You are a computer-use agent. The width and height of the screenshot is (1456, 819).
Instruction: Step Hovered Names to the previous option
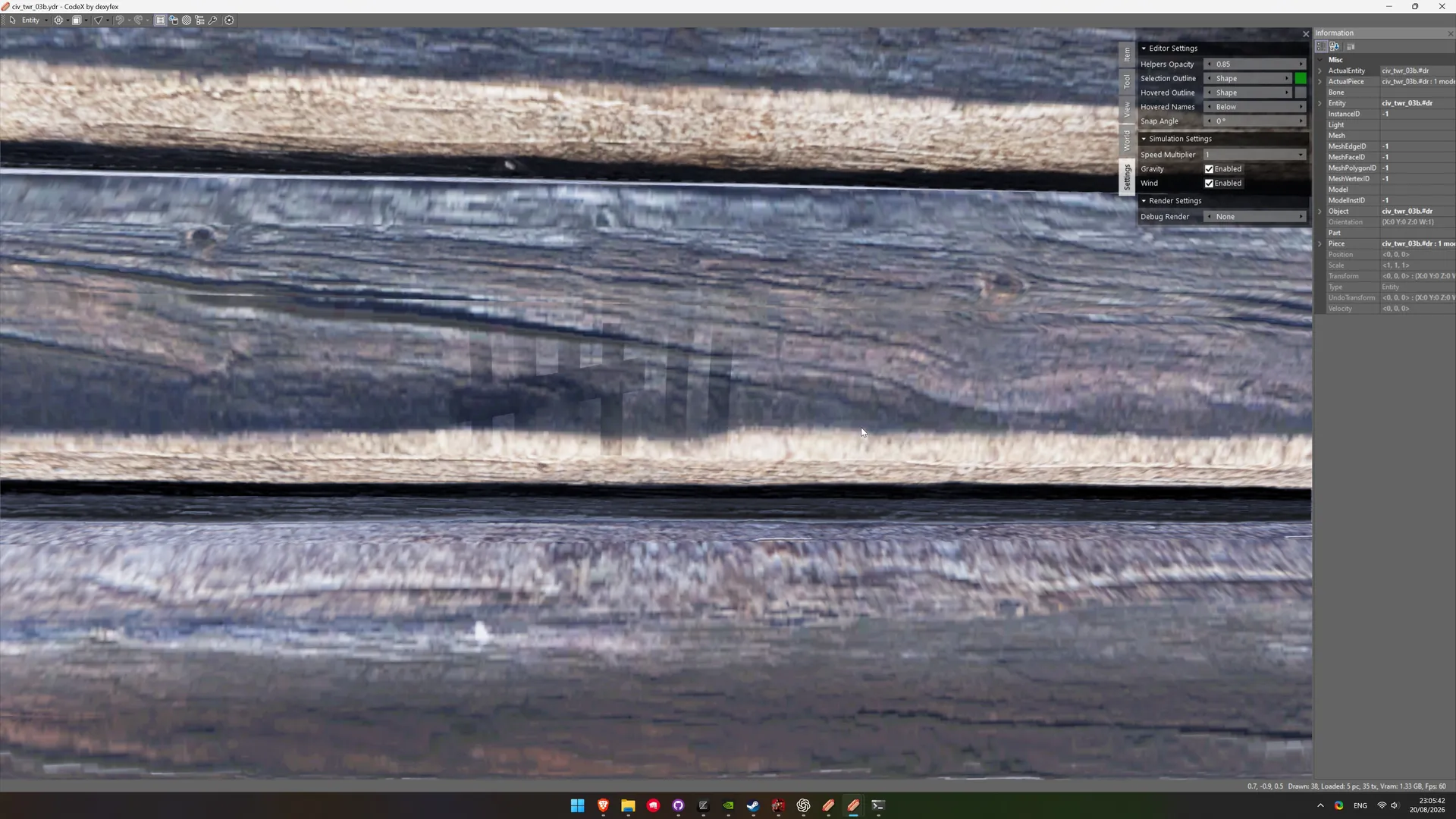1210,107
